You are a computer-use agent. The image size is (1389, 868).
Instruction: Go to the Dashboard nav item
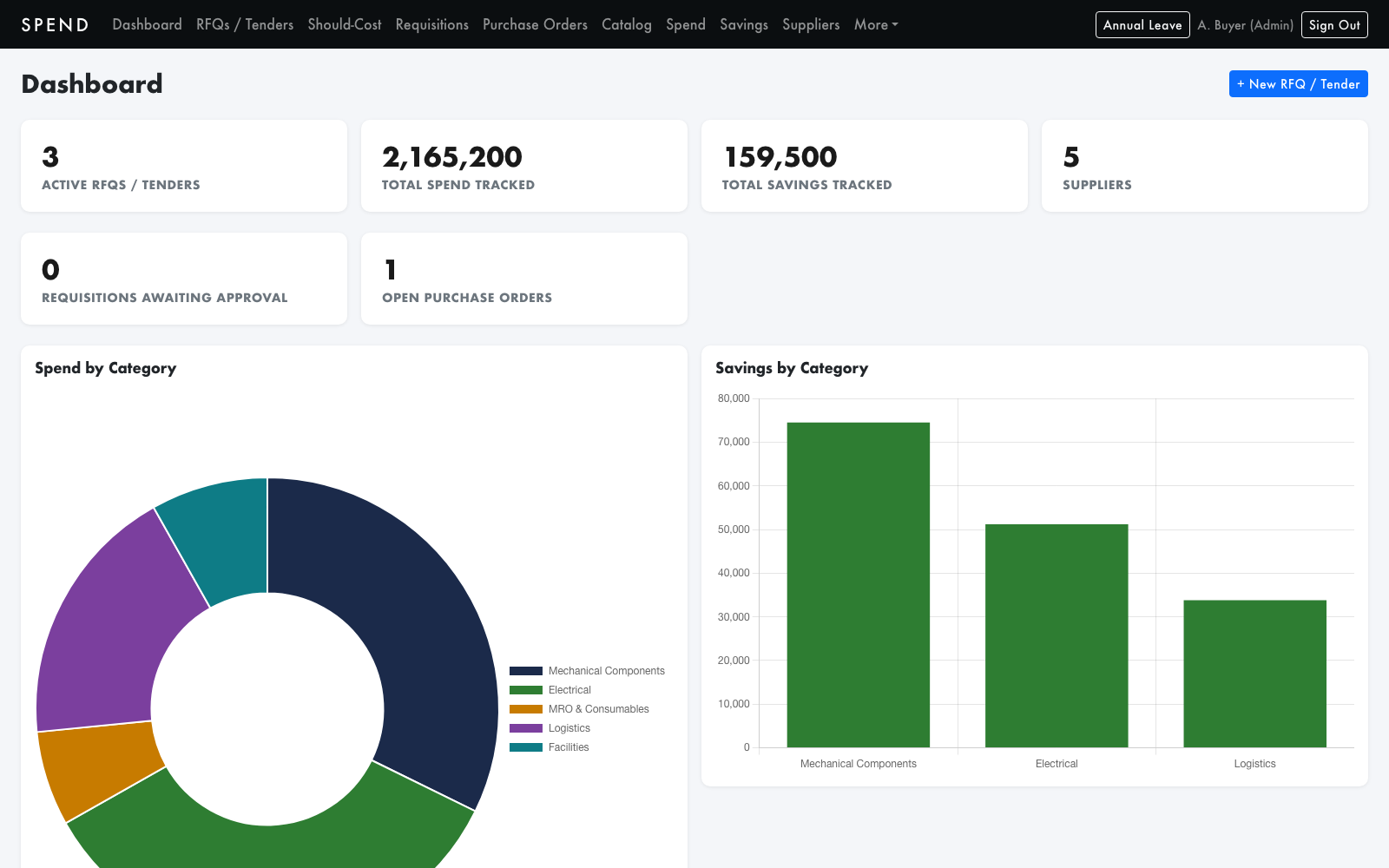[x=147, y=24]
